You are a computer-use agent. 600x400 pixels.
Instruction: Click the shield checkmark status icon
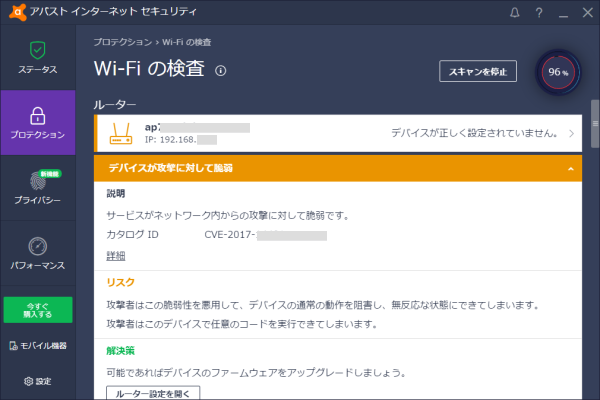[x=38, y=50]
